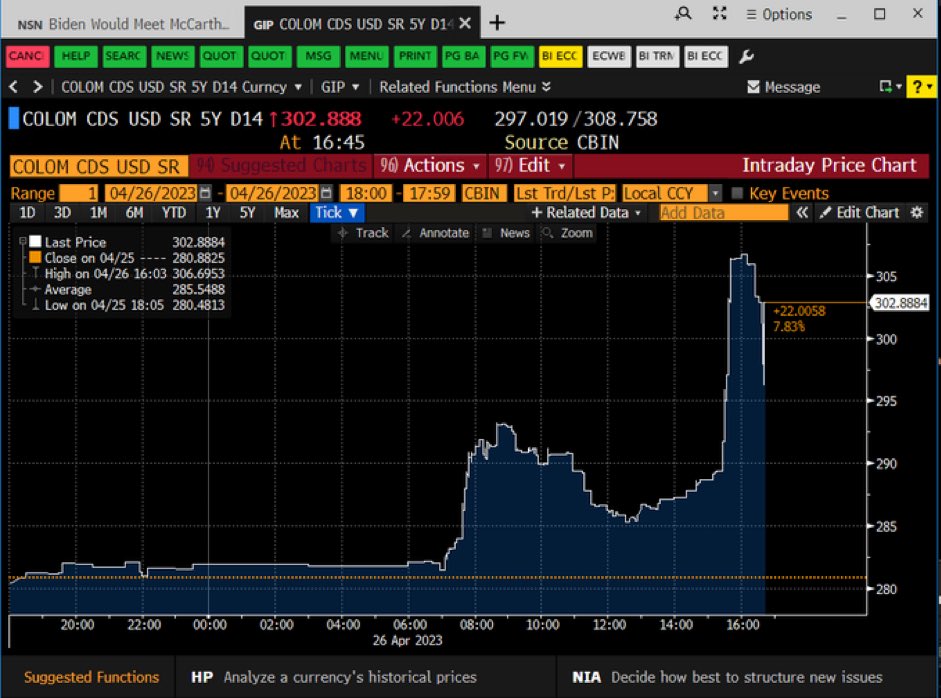The width and height of the screenshot is (941, 698).
Task: Open the end date calendar picker
Action: 326,193
